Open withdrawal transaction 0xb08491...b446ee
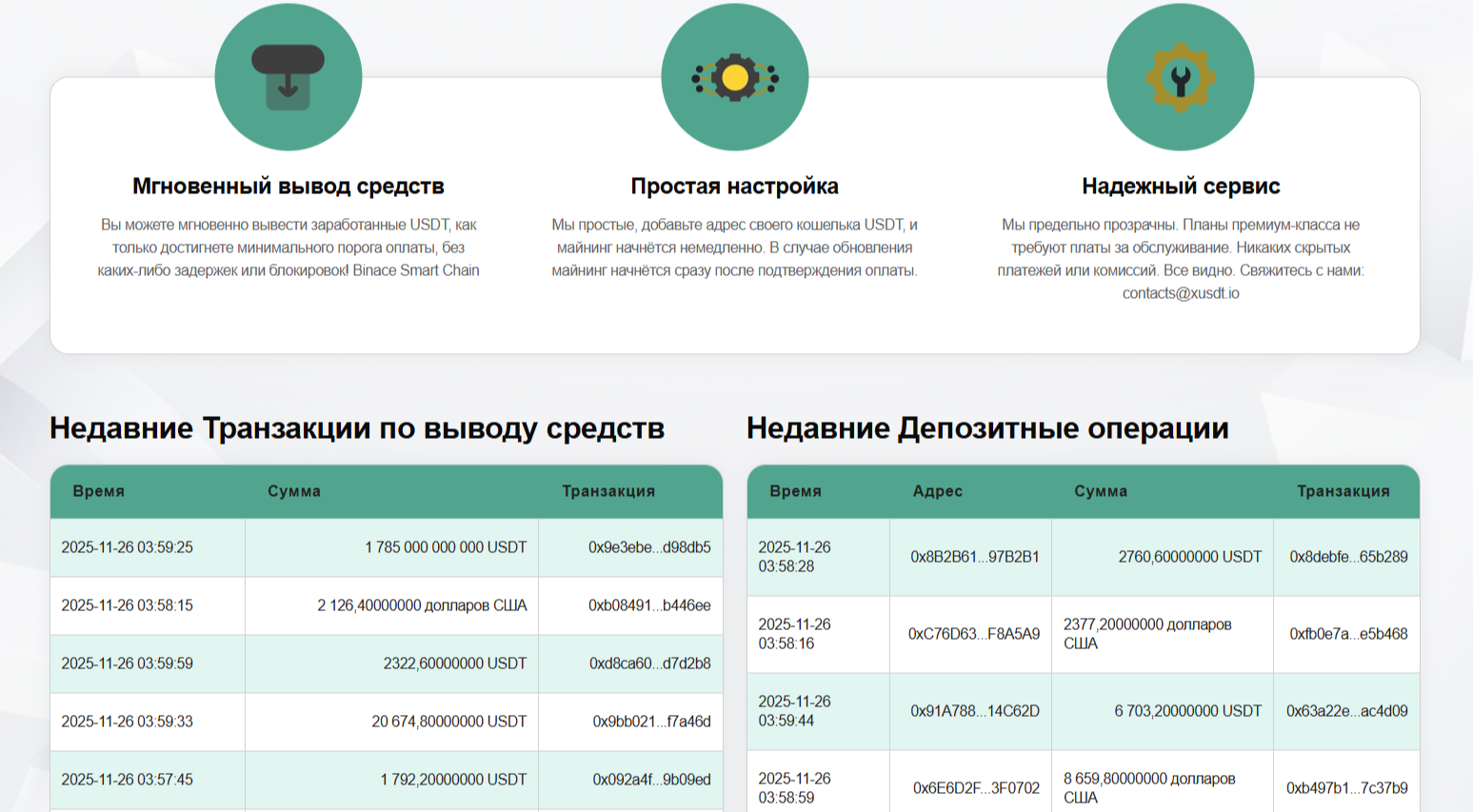Screen dimensions: 1473x812 tap(649, 605)
